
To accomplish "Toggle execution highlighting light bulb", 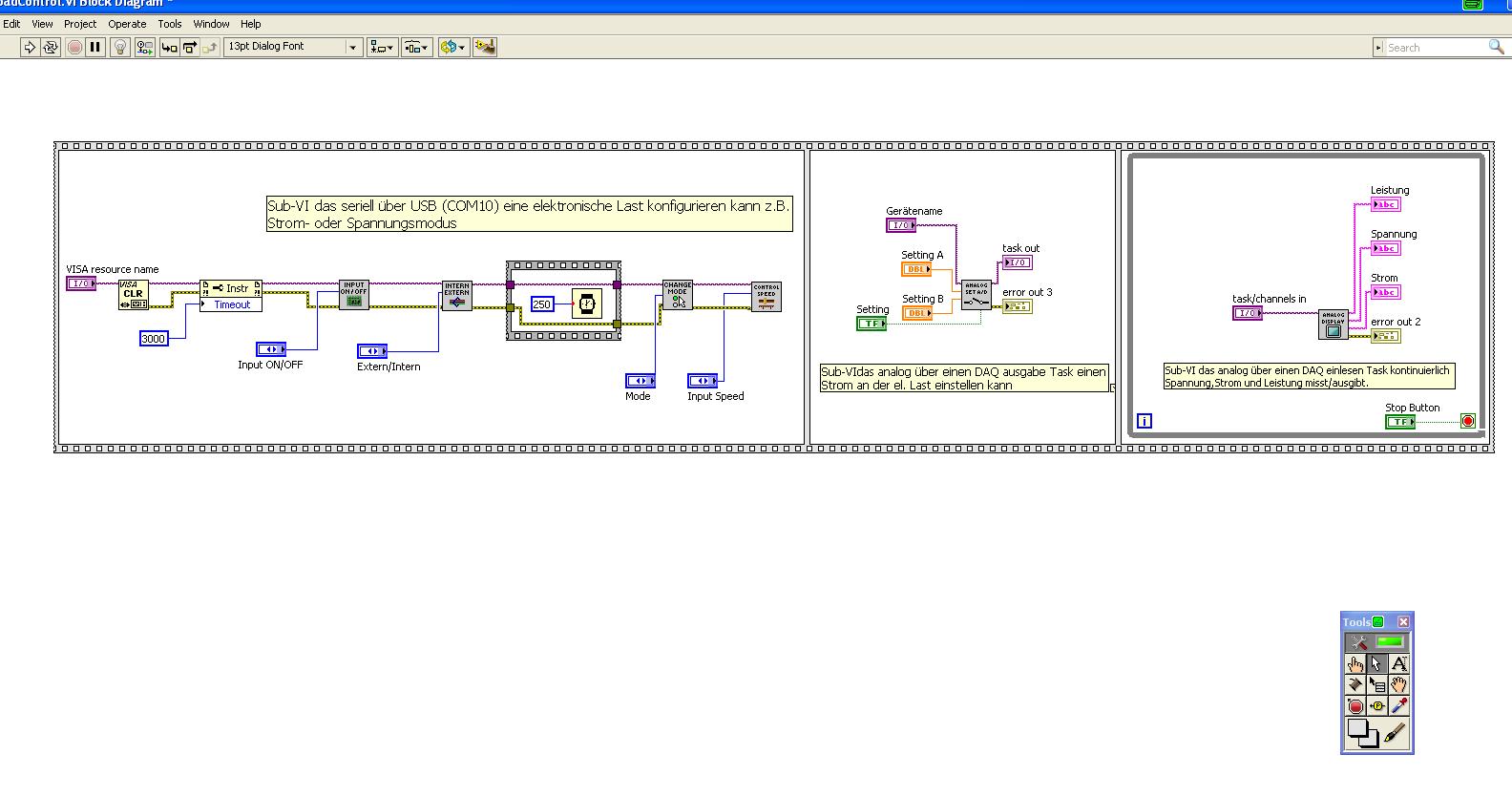I will tap(120, 47).
